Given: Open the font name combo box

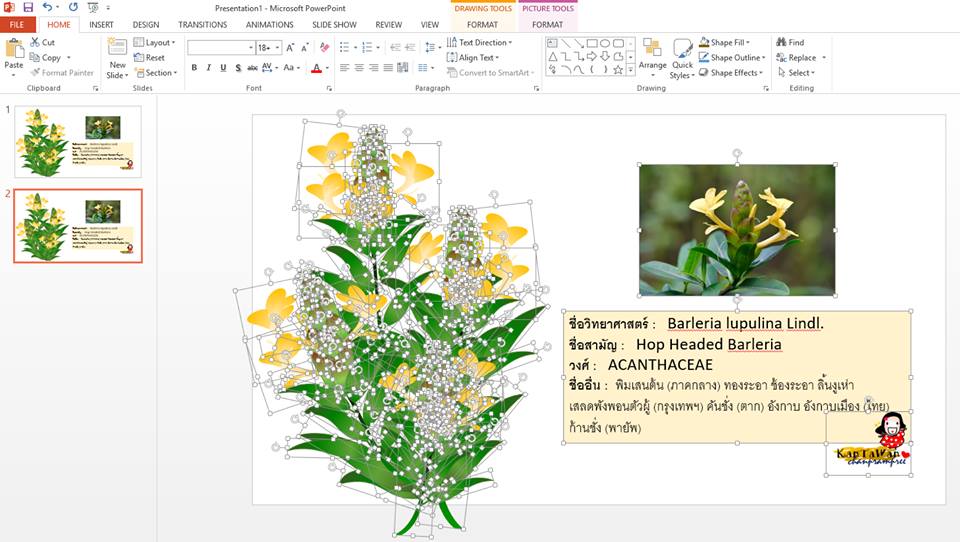Looking at the screenshot, I should pos(220,48).
